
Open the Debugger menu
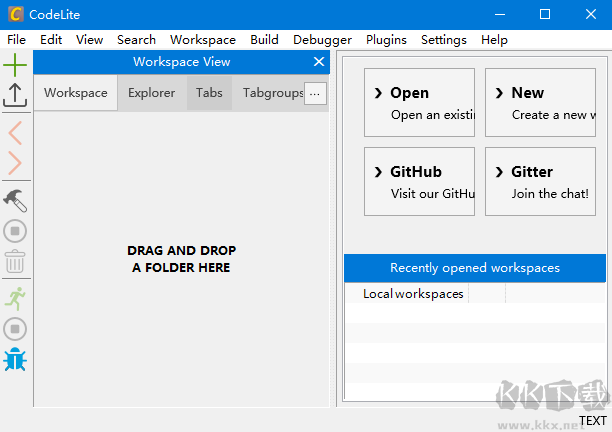[322, 40]
